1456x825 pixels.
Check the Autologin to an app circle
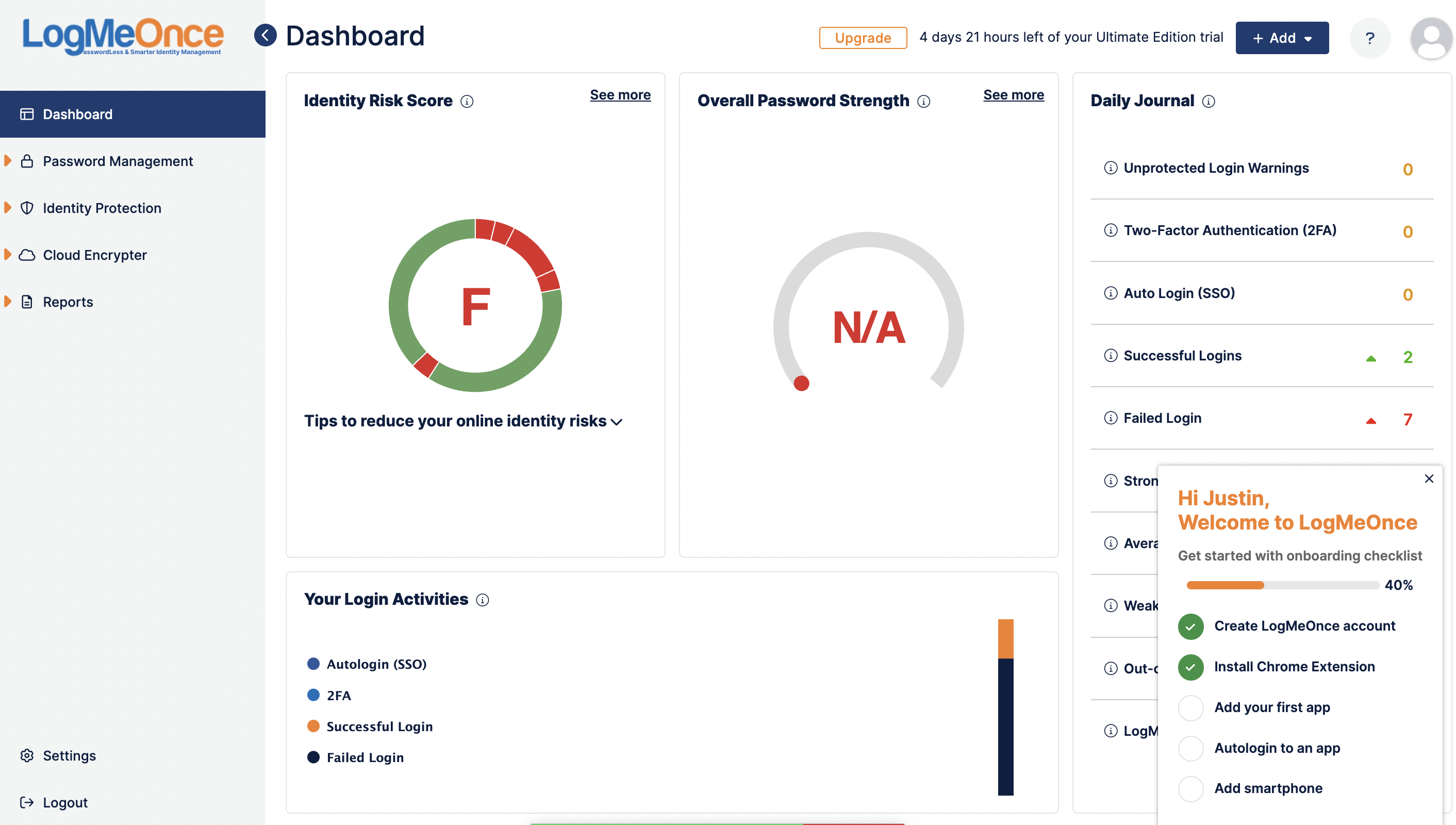pos(1190,748)
